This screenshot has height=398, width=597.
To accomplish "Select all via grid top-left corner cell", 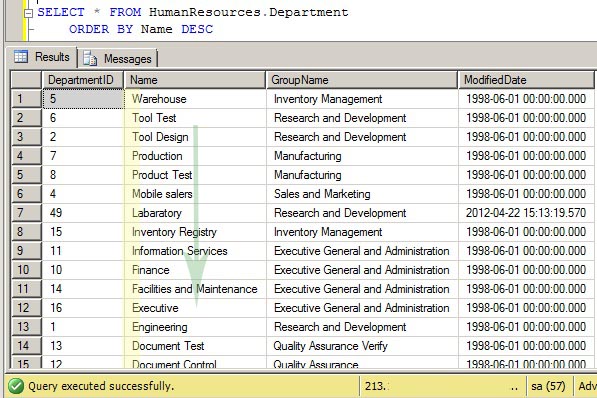I will pos(26,80).
